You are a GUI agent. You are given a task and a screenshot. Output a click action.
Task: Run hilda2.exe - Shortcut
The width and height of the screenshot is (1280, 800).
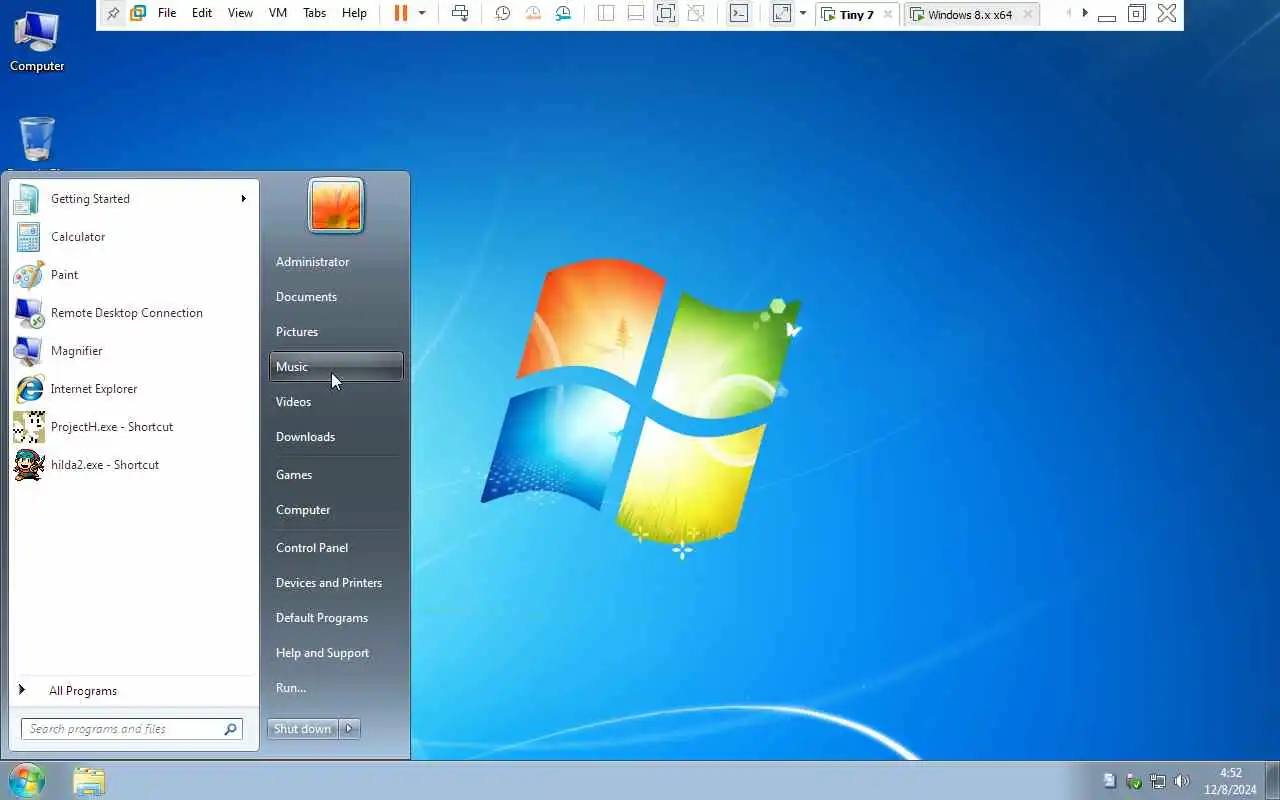click(134, 465)
